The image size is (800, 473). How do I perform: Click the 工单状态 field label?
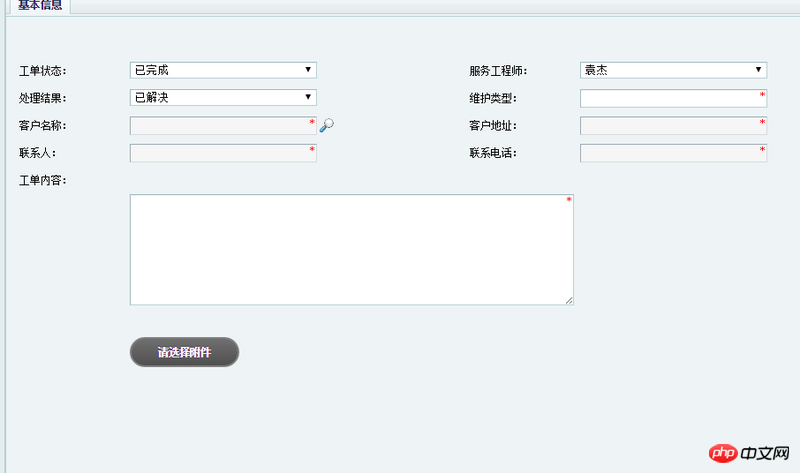(x=42, y=71)
